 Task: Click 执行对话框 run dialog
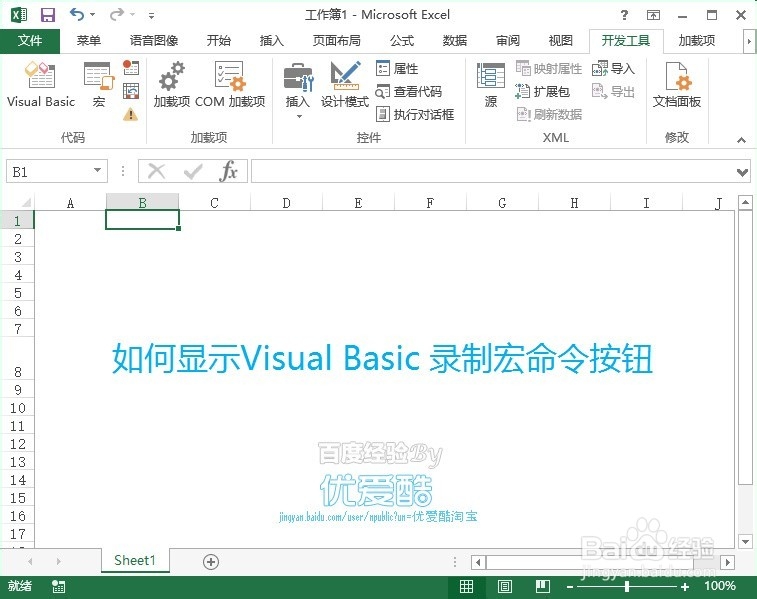pos(415,114)
